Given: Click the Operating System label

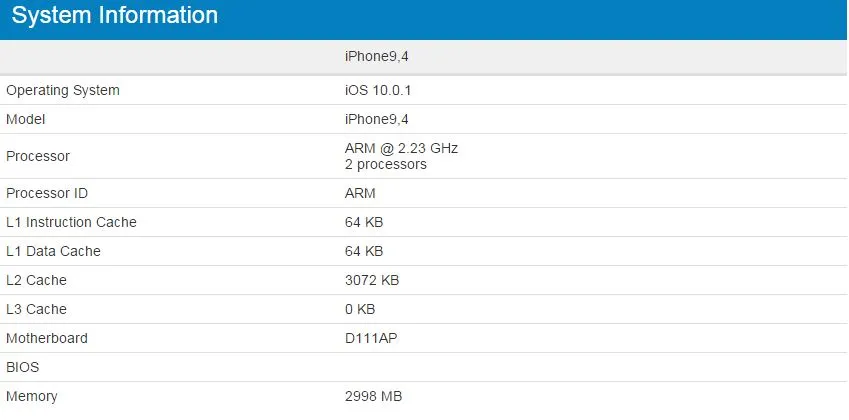Looking at the screenshot, I should pos(63,90).
